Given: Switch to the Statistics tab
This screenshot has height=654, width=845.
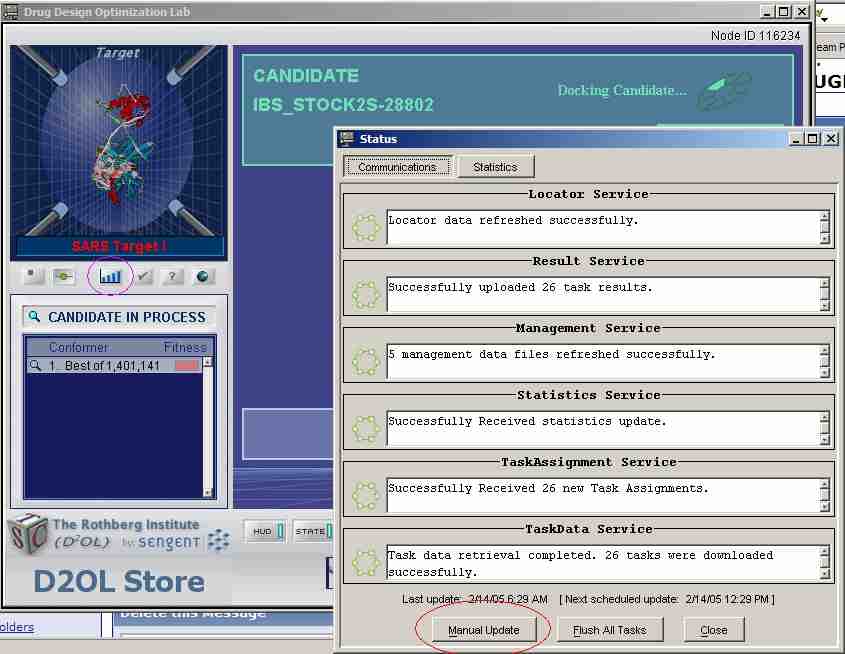Looking at the screenshot, I should pos(495,167).
